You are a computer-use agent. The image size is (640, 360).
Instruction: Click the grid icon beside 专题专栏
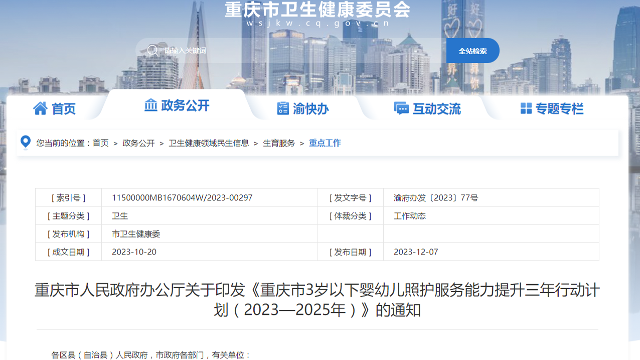coord(526,109)
